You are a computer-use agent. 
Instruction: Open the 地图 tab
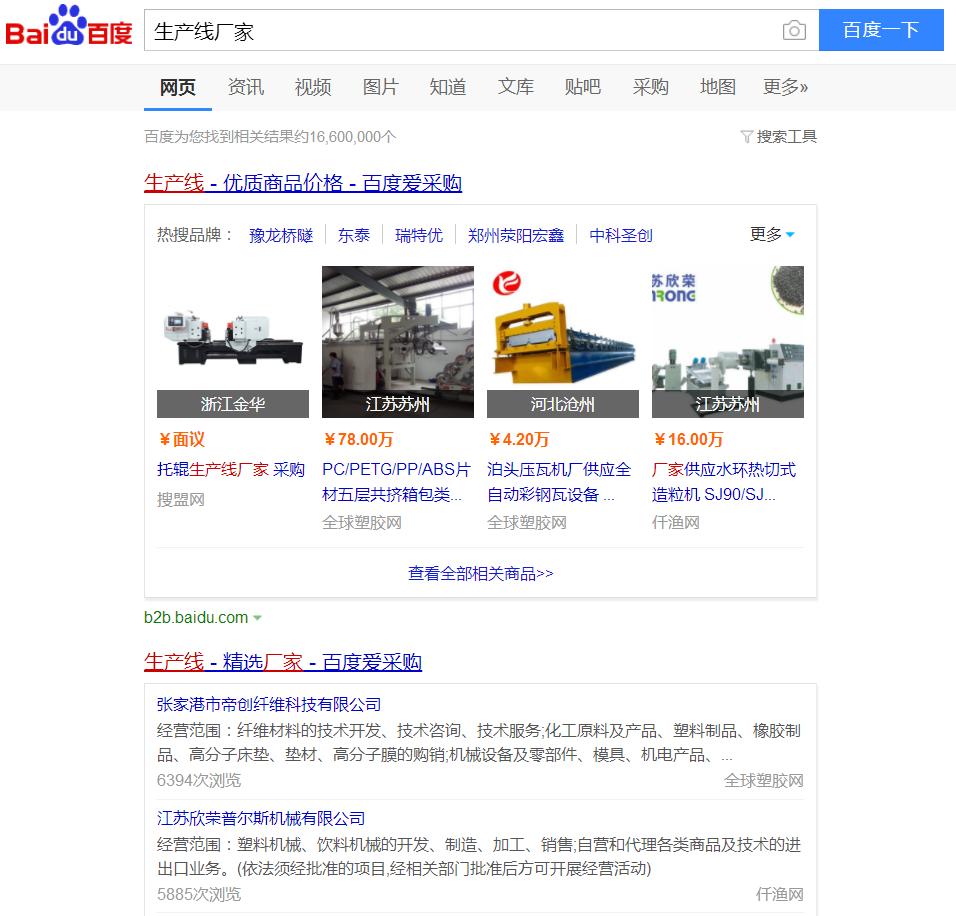(718, 87)
